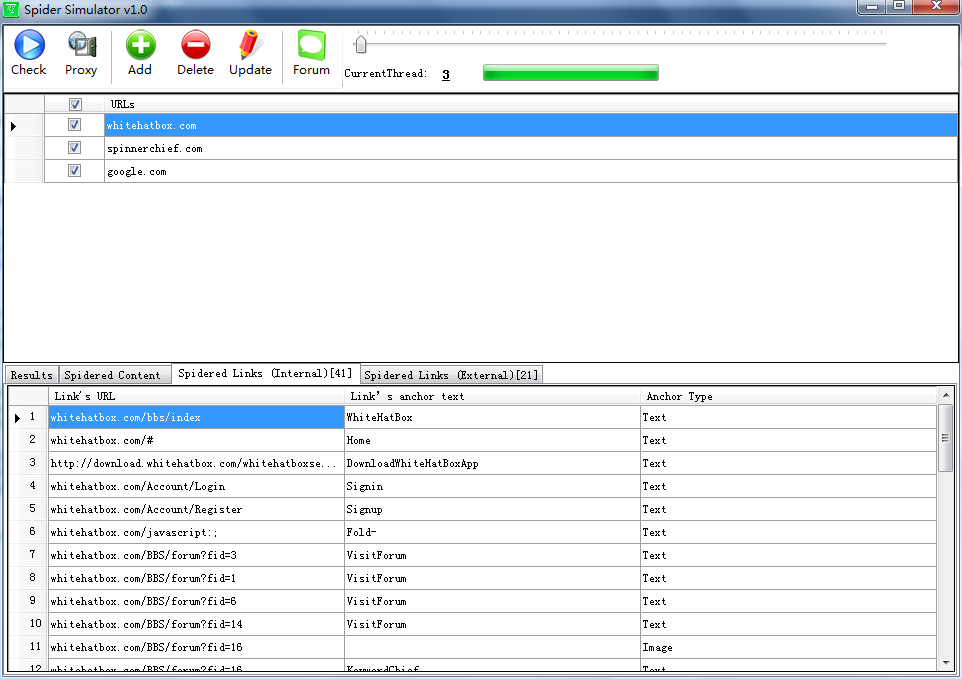Image resolution: width=962 pixels, height=679 pixels.
Task: Click the green Add icon
Action: 140,46
